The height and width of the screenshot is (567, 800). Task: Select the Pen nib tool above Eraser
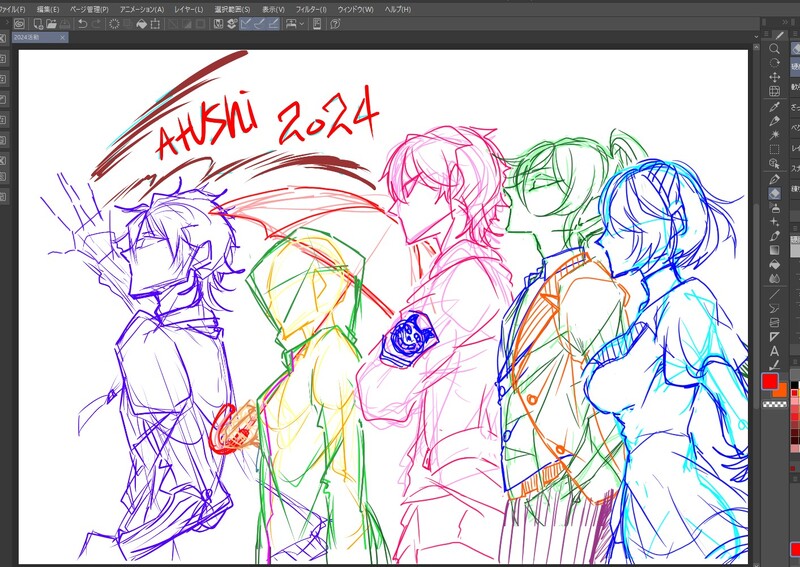tap(774, 179)
